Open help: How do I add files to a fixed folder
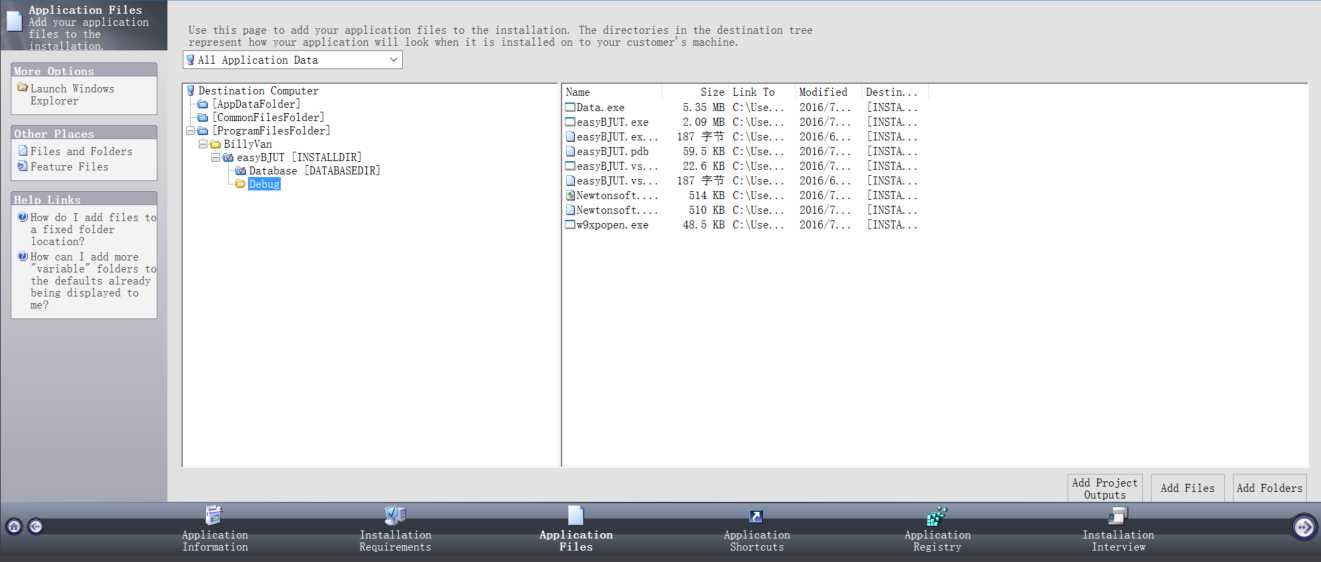1321x562 pixels. tap(93, 229)
